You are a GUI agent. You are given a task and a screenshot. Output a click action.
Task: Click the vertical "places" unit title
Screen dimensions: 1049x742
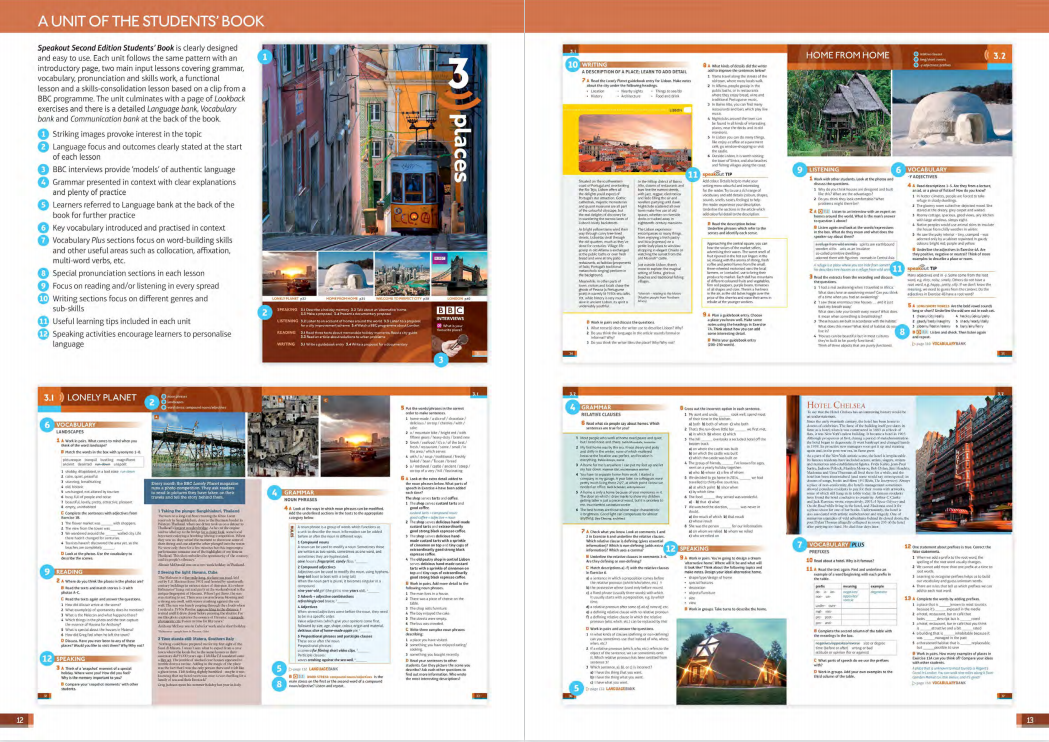458,148
